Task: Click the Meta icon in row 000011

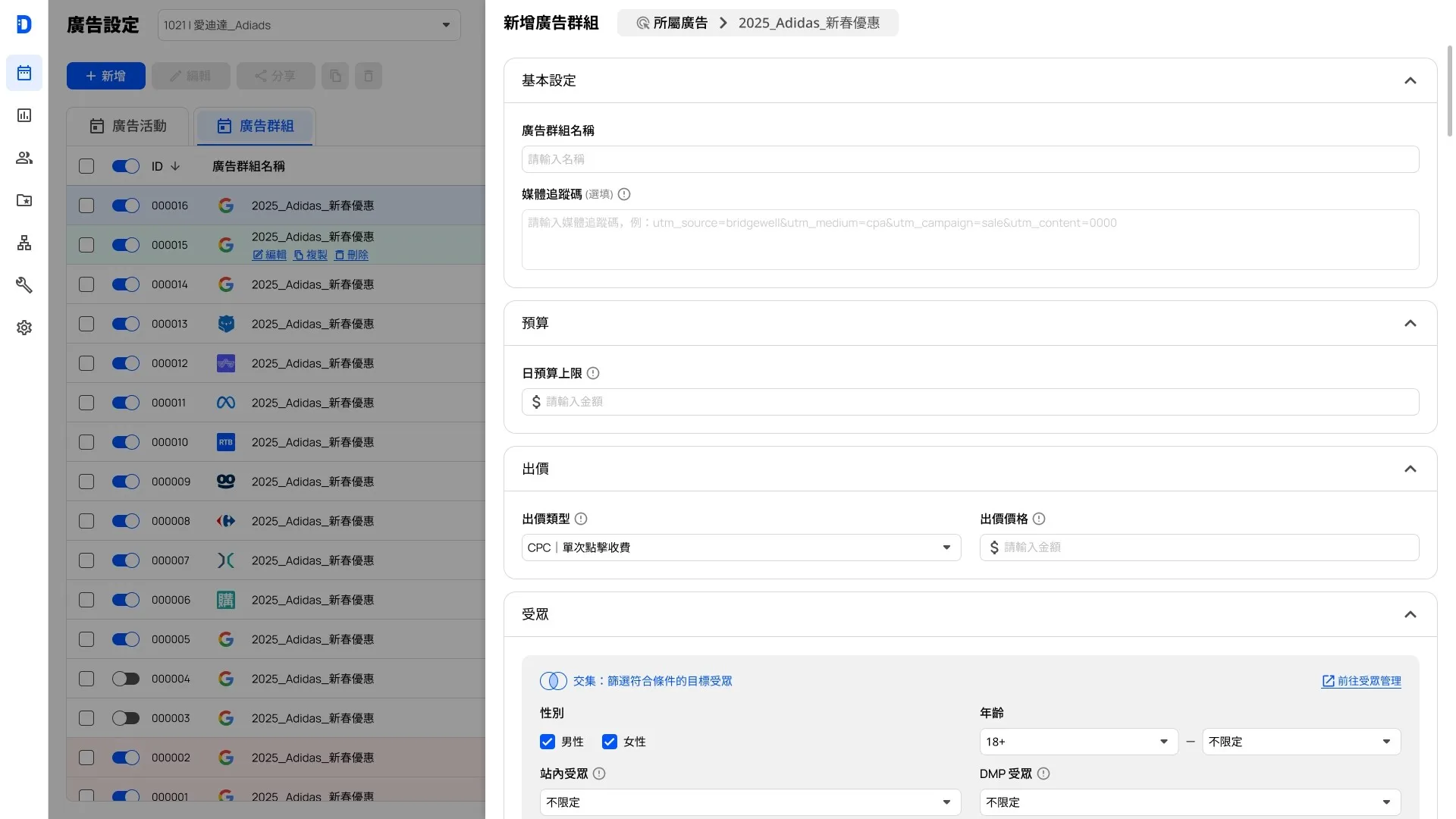Action: pos(226,403)
